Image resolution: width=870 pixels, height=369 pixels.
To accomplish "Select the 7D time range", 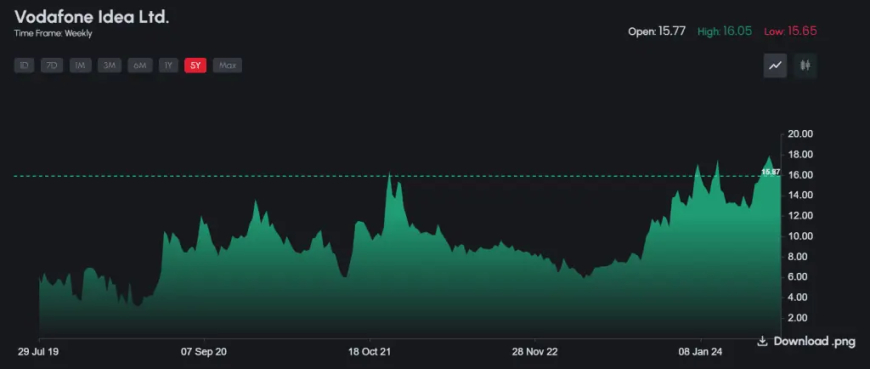I will (x=52, y=65).
